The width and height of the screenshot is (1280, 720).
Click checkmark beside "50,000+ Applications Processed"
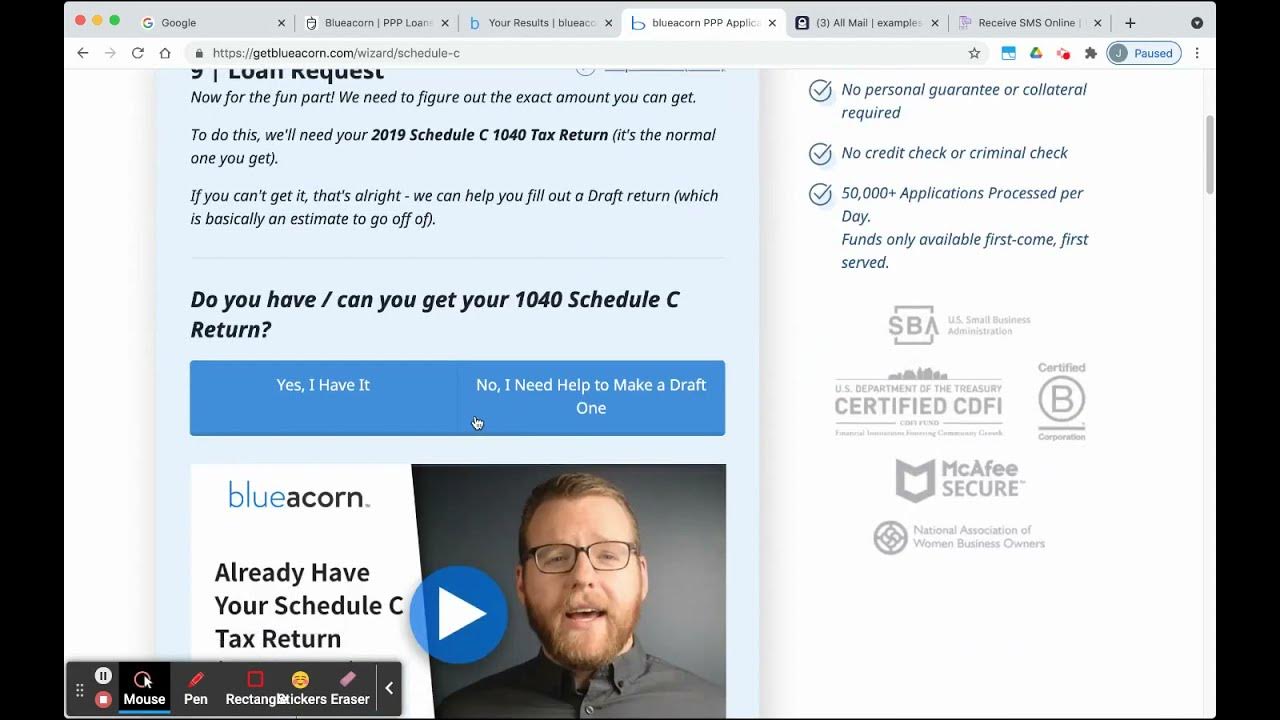820,194
